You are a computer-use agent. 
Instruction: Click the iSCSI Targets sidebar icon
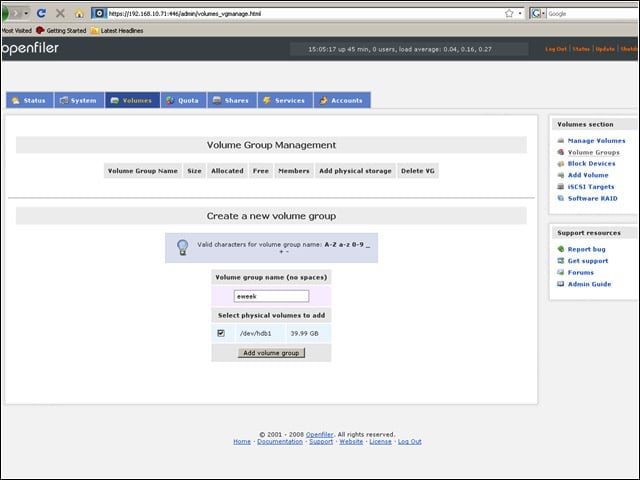[561, 187]
